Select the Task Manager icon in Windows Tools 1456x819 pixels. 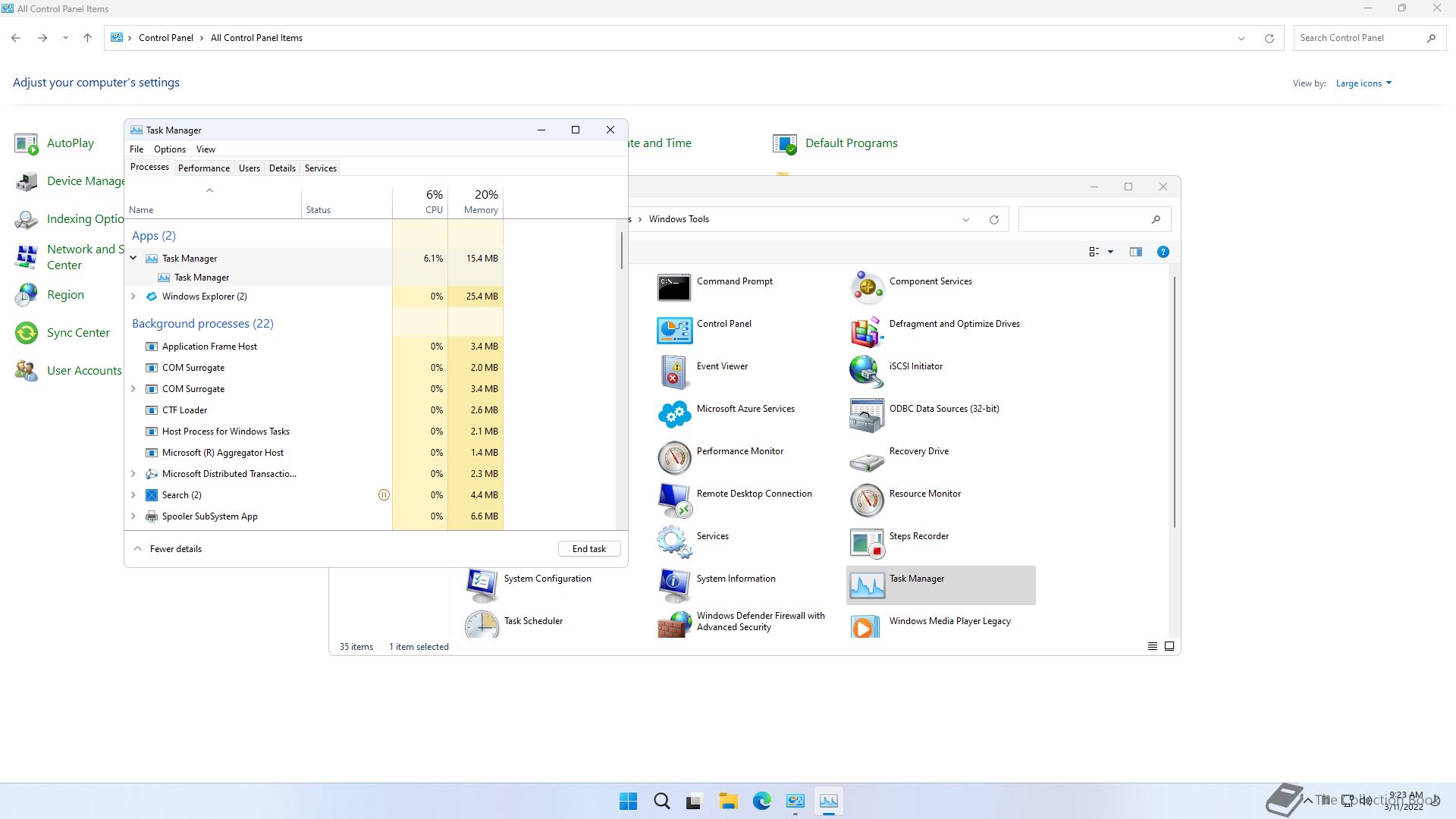coord(867,585)
